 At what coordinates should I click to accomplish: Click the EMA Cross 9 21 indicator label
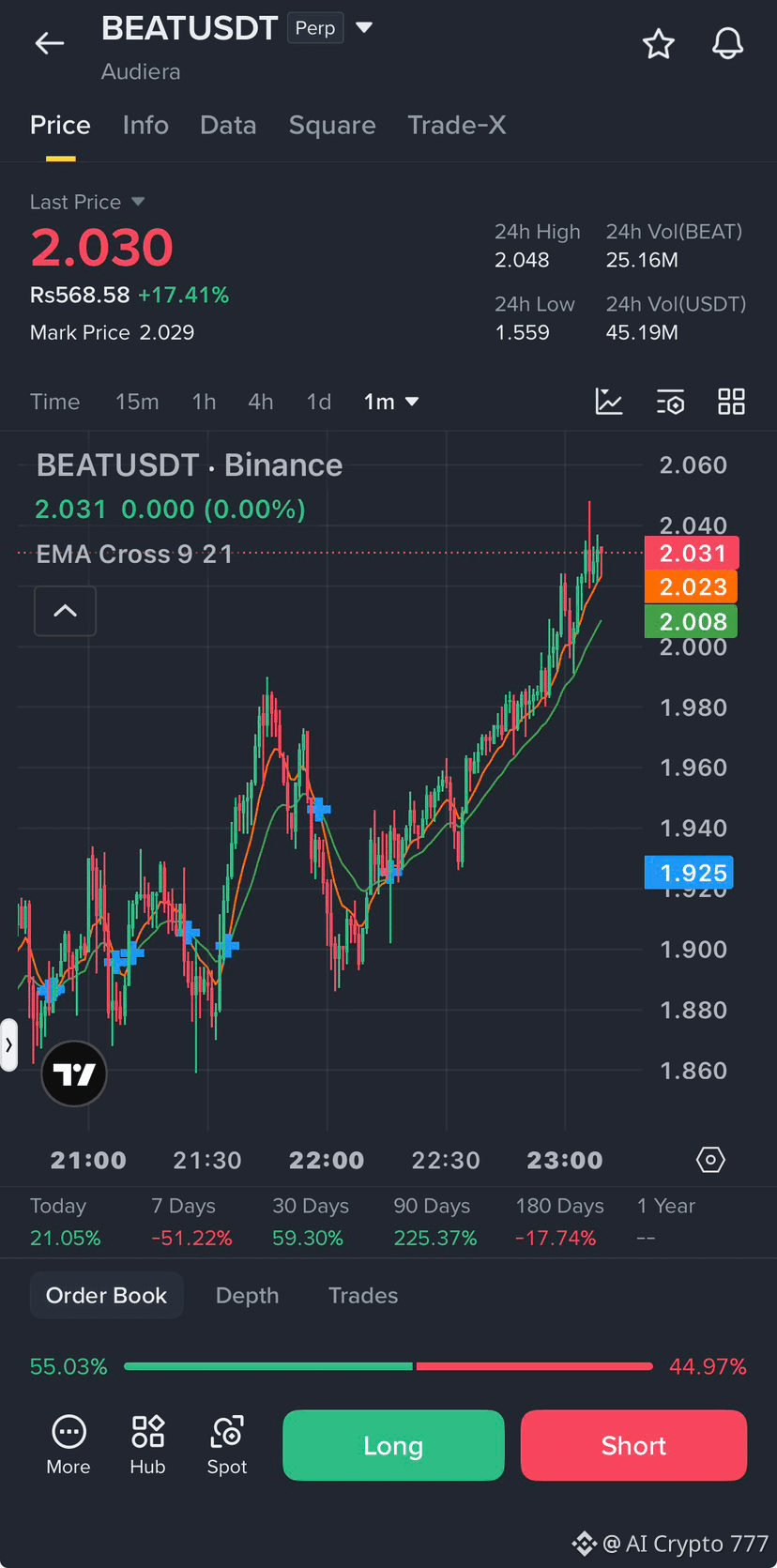point(134,554)
